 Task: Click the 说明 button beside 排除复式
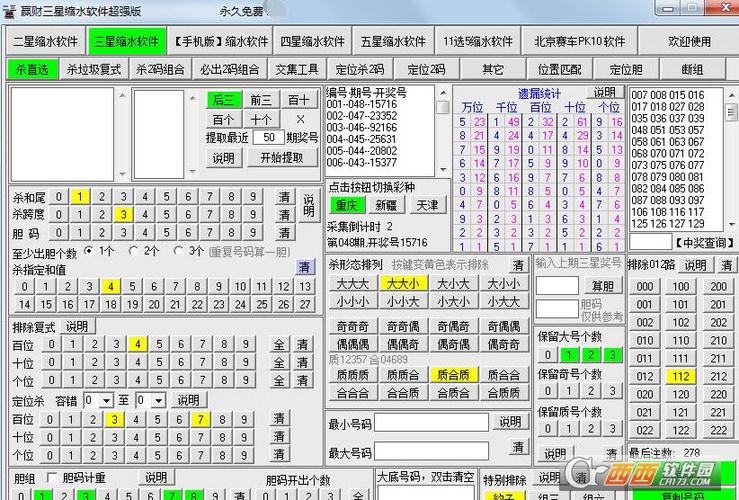[x=77, y=326]
